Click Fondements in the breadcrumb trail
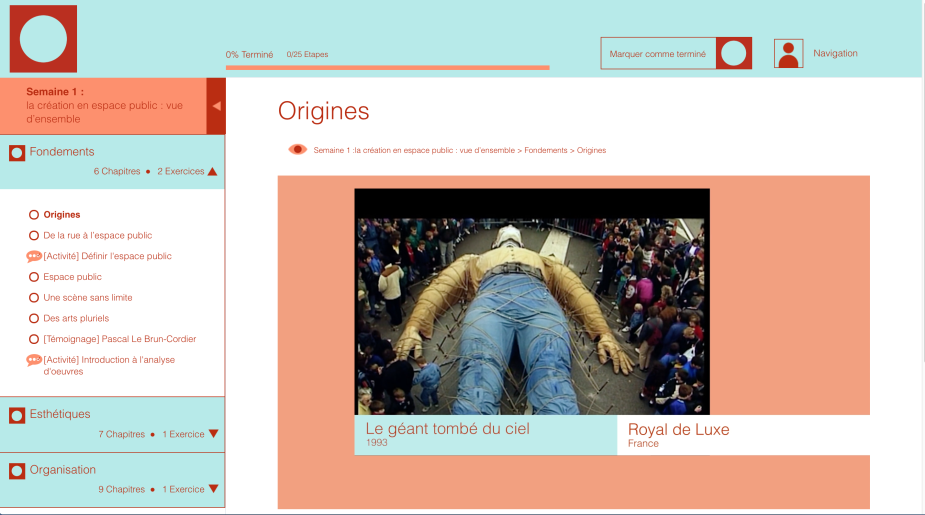Screen dimensions: 925x515 click(x=546, y=150)
